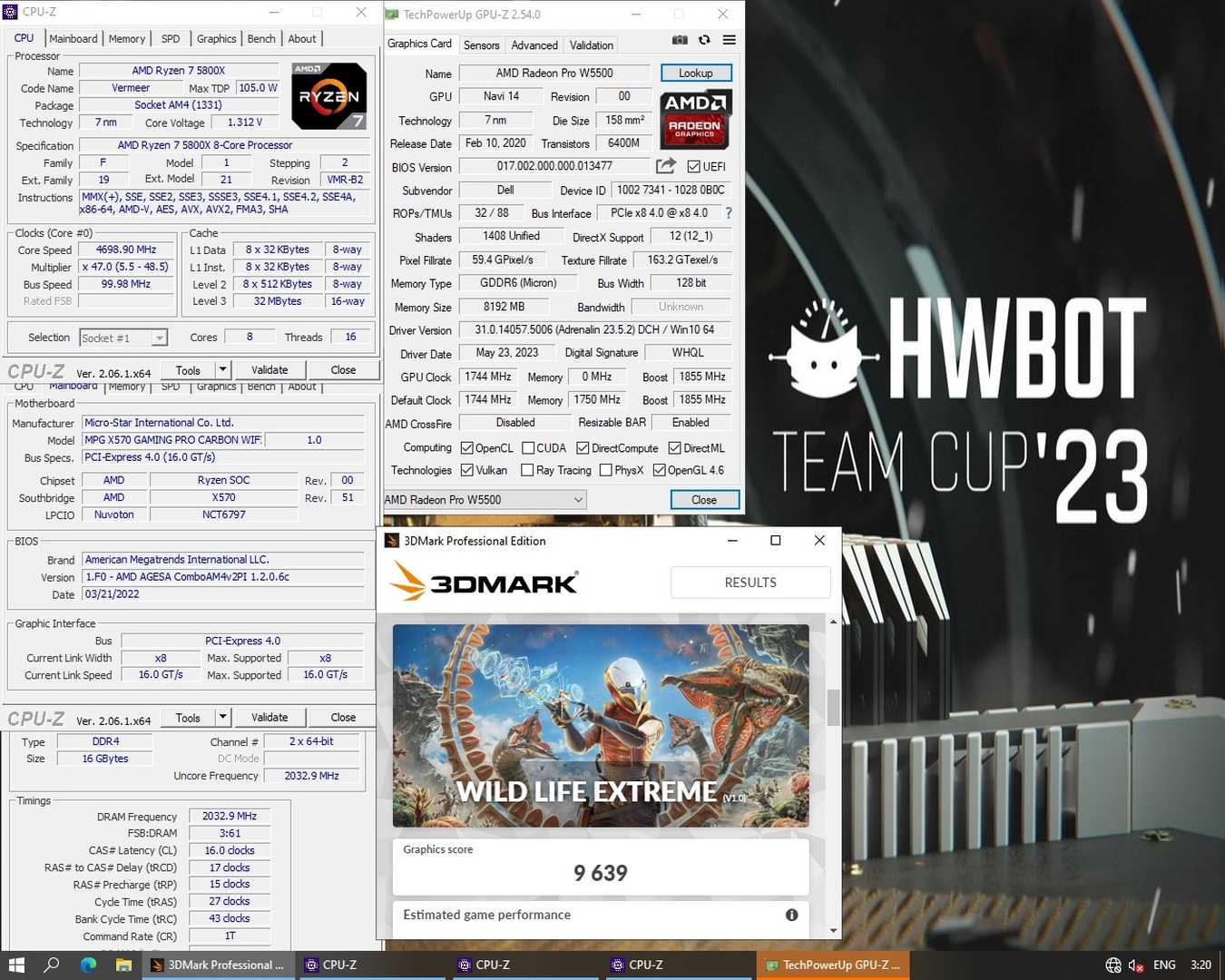The height and width of the screenshot is (980, 1225).
Task: Switch to Memory tab in CPU-Z
Action: click(x=127, y=38)
